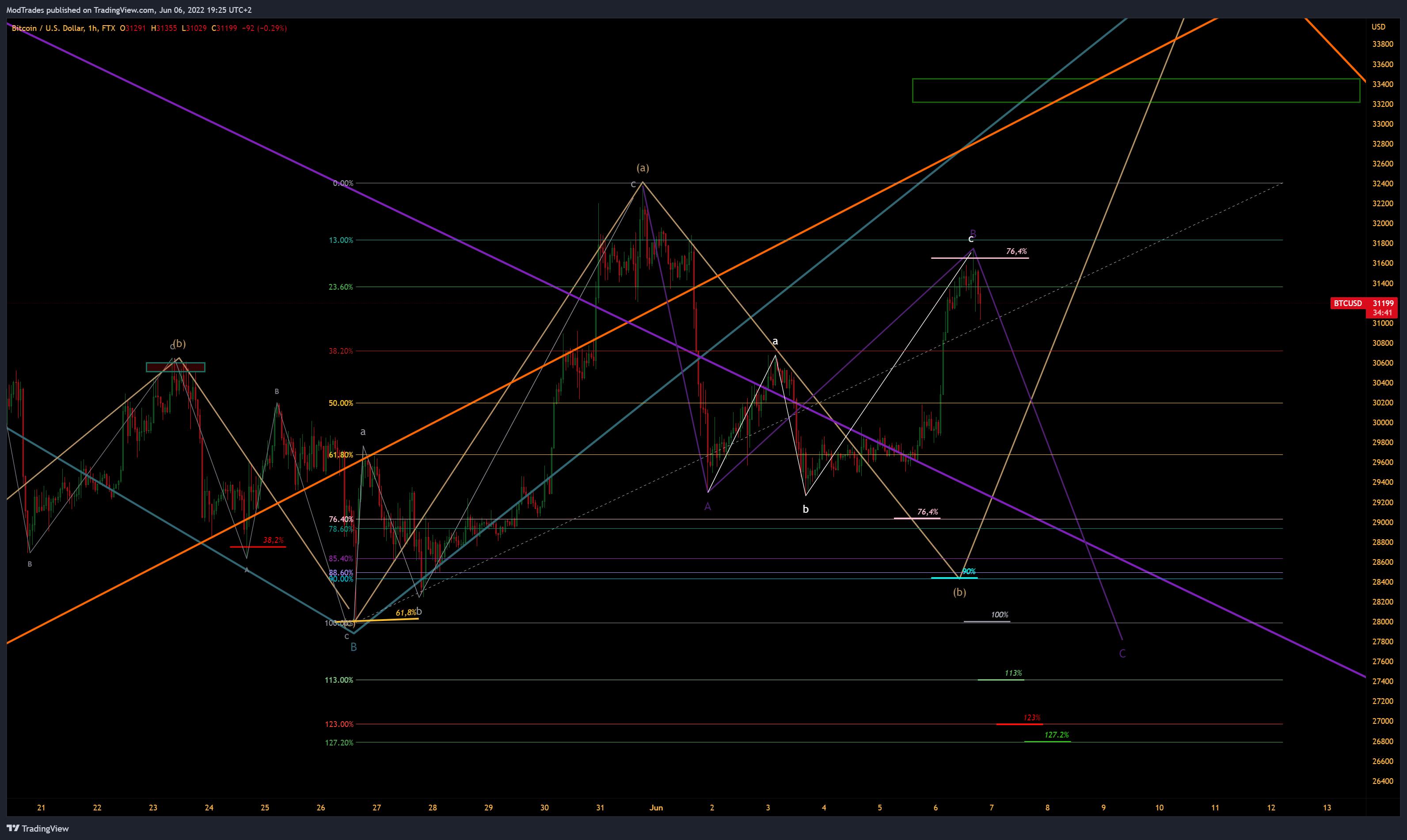Select the USD currency label on the price axis
The image size is (1407, 840).
coord(1378,26)
